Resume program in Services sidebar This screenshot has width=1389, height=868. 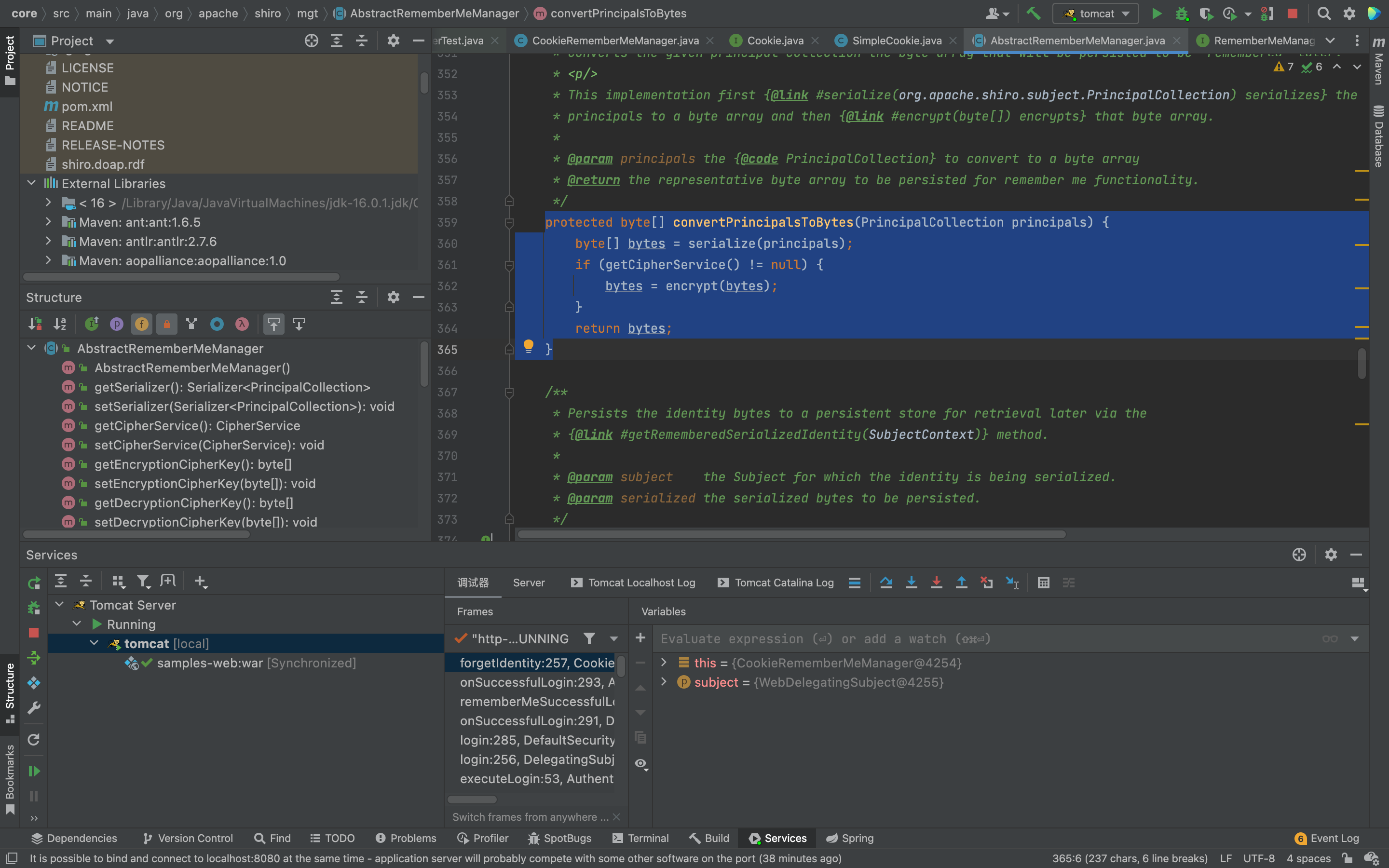[34, 771]
